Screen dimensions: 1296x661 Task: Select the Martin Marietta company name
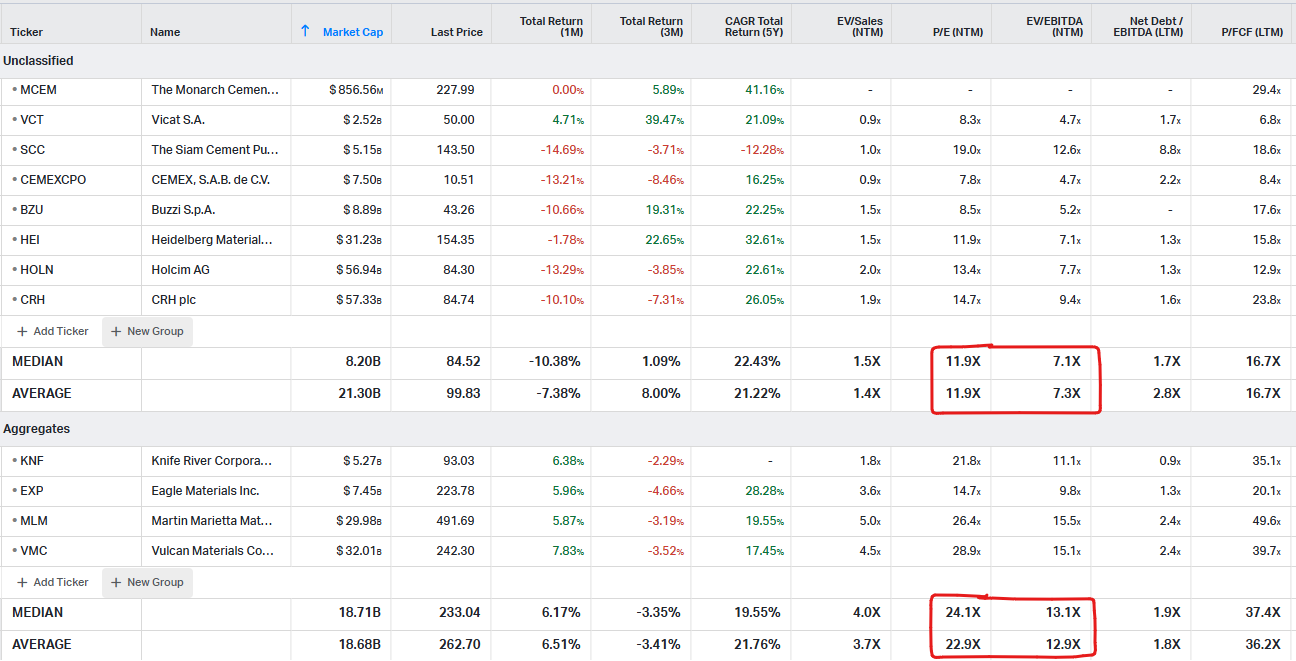click(x=213, y=521)
